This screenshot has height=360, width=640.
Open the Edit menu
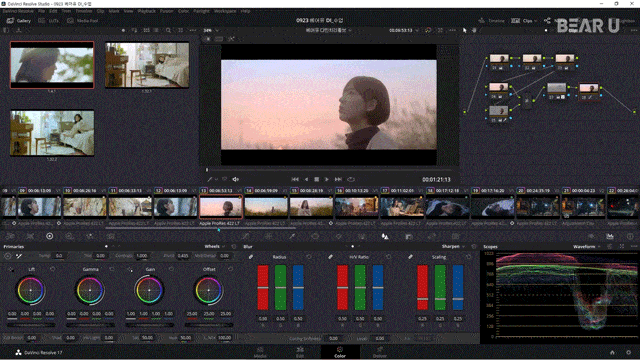pos(53,11)
